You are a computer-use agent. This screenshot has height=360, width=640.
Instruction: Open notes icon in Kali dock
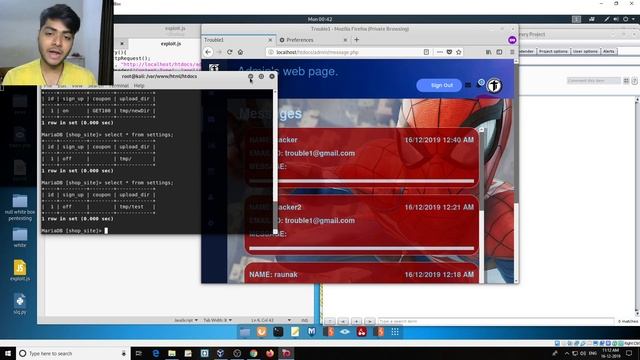click(295, 332)
